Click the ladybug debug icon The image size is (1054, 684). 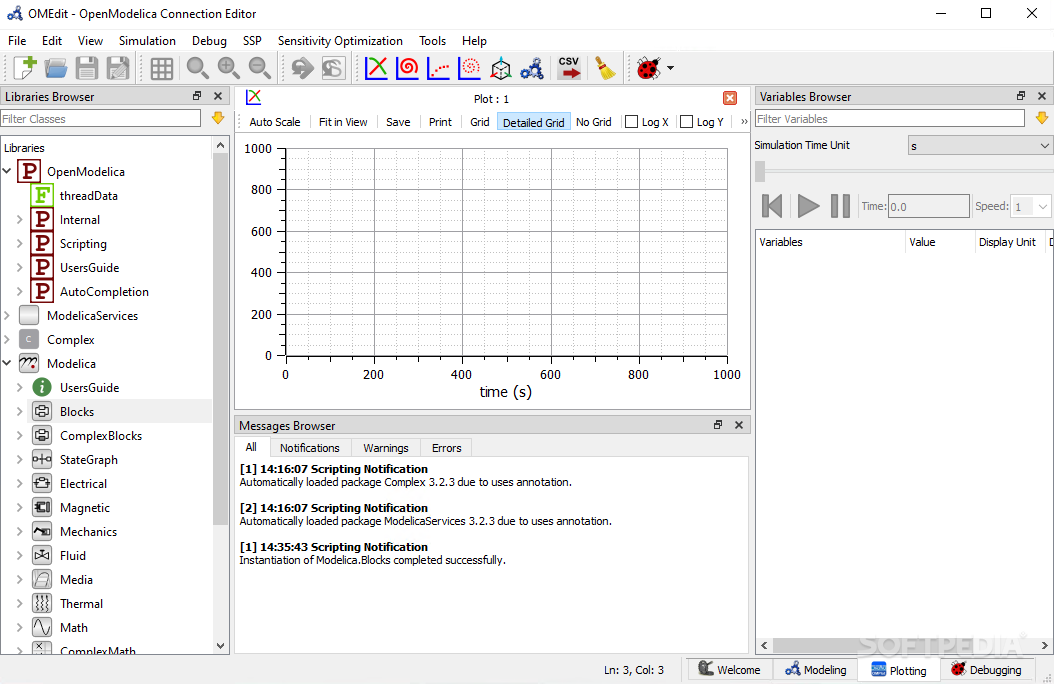point(649,68)
